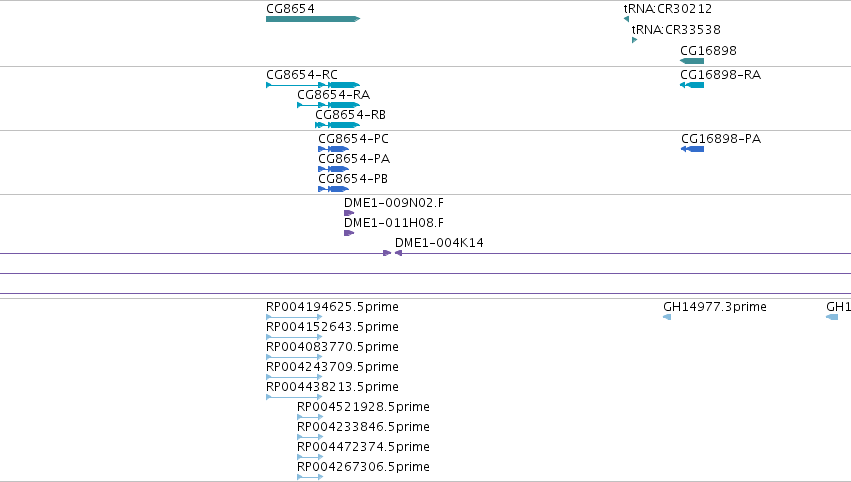Screen dimensions: 851x482
Task: Select the RP004472374.5prime label
Action: click(x=363, y=448)
